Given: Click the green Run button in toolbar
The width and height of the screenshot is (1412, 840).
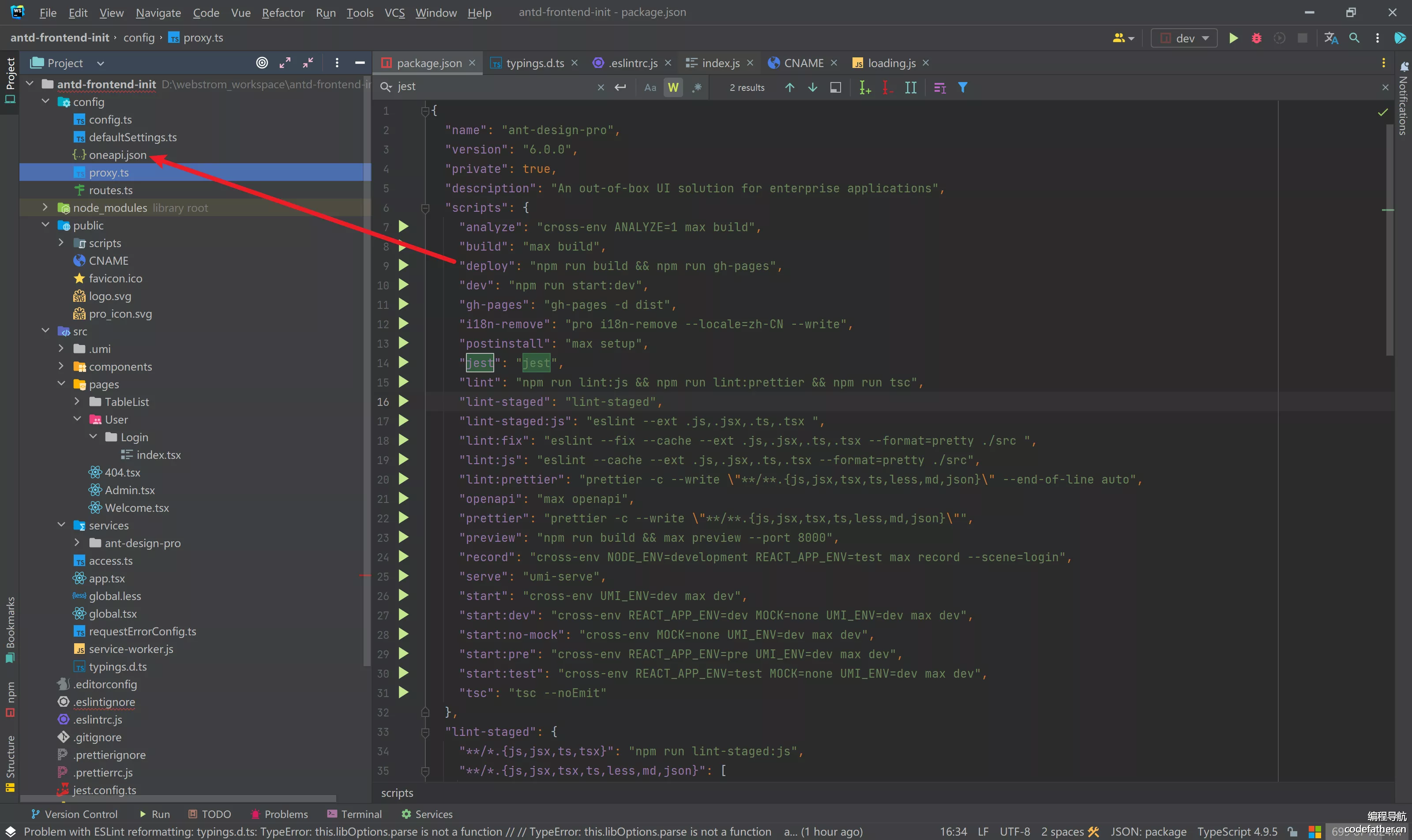Looking at the screenshot, I should (1233, 38).
